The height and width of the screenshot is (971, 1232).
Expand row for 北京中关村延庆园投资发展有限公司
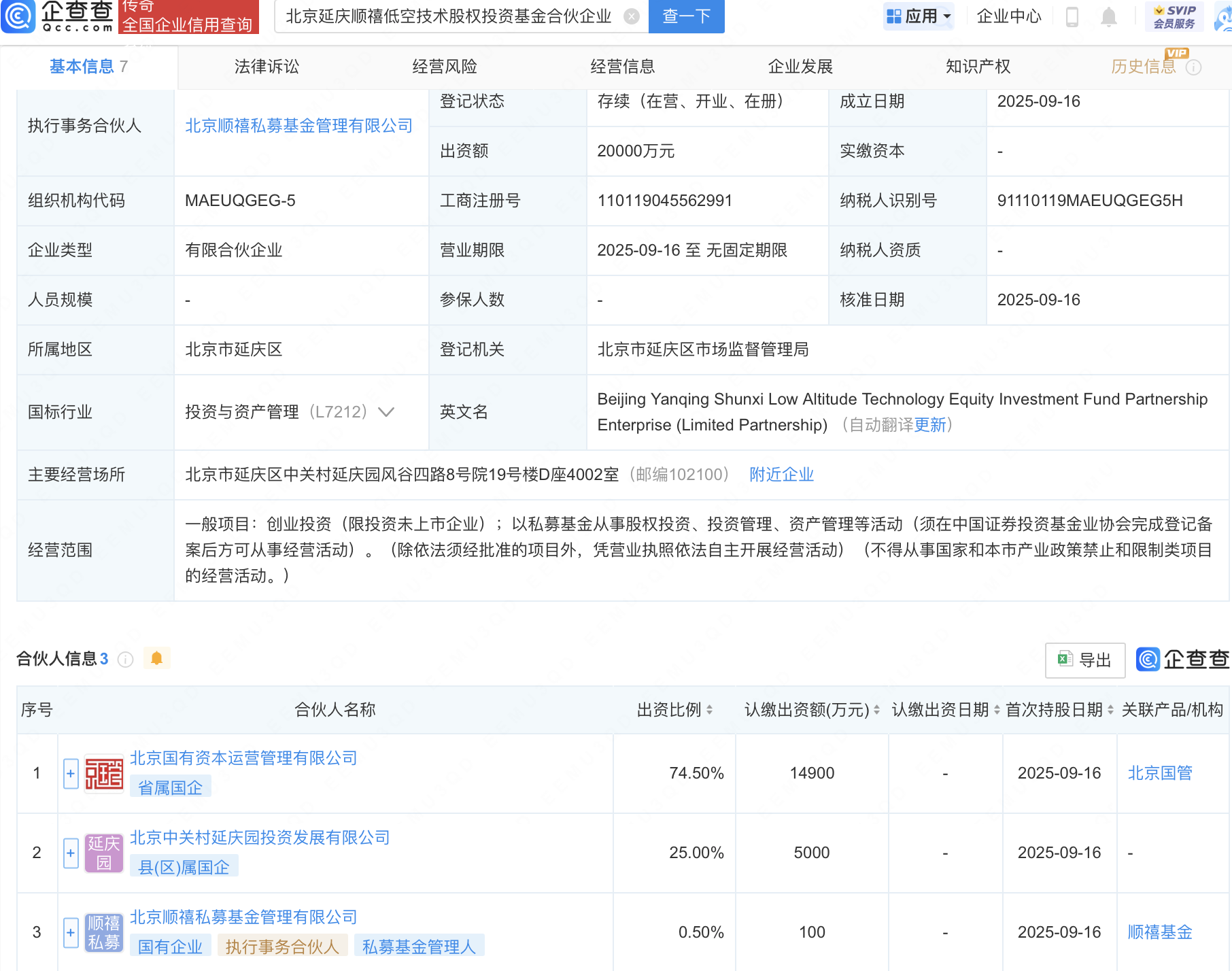coord(71,853)
